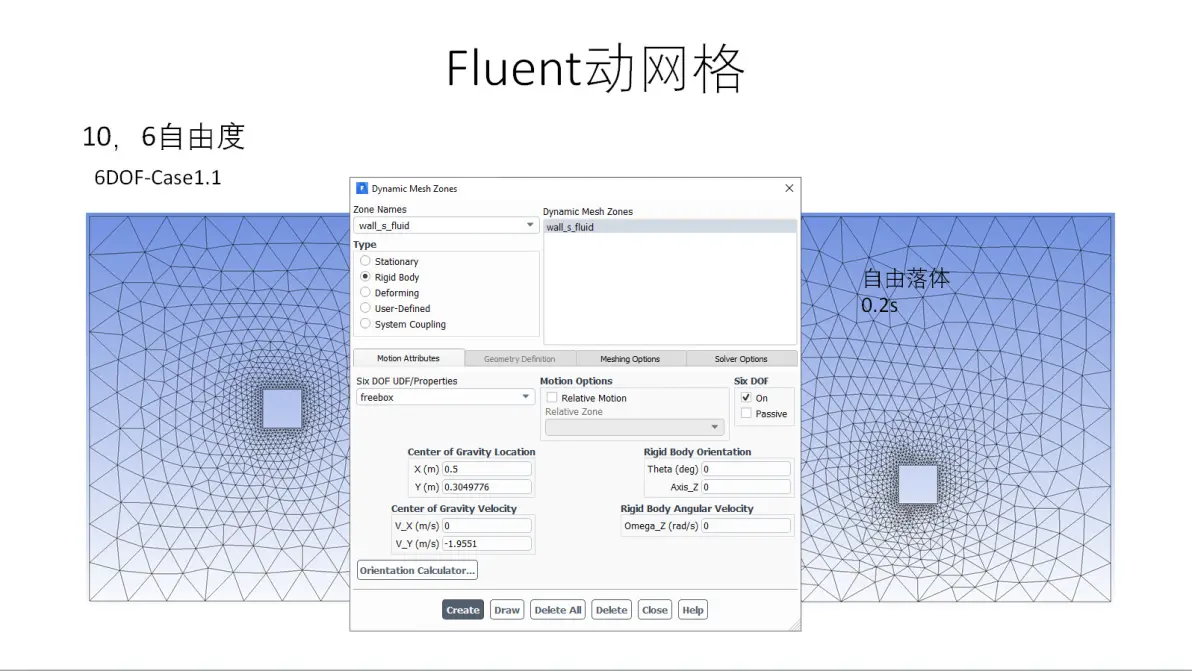Click the Delete All button
The width and height of the screenshot is (1192, 671).
click(558, 610)
